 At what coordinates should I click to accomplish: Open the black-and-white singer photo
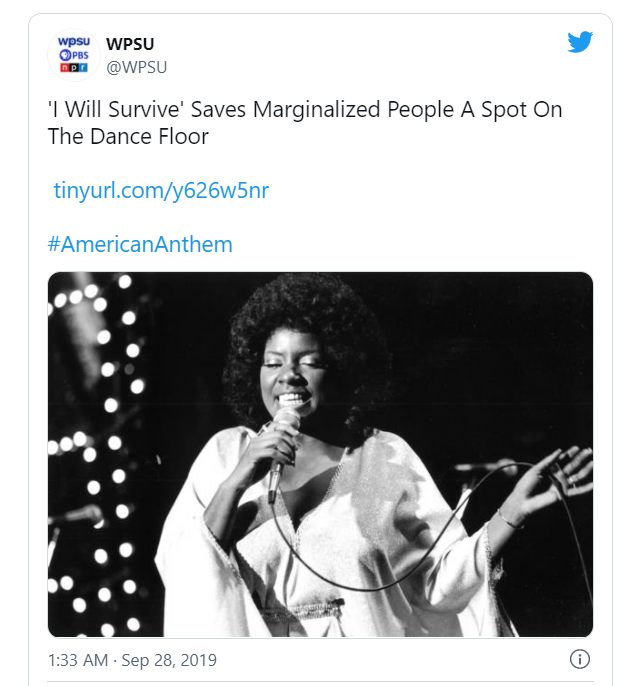click(x=320, y=455)
